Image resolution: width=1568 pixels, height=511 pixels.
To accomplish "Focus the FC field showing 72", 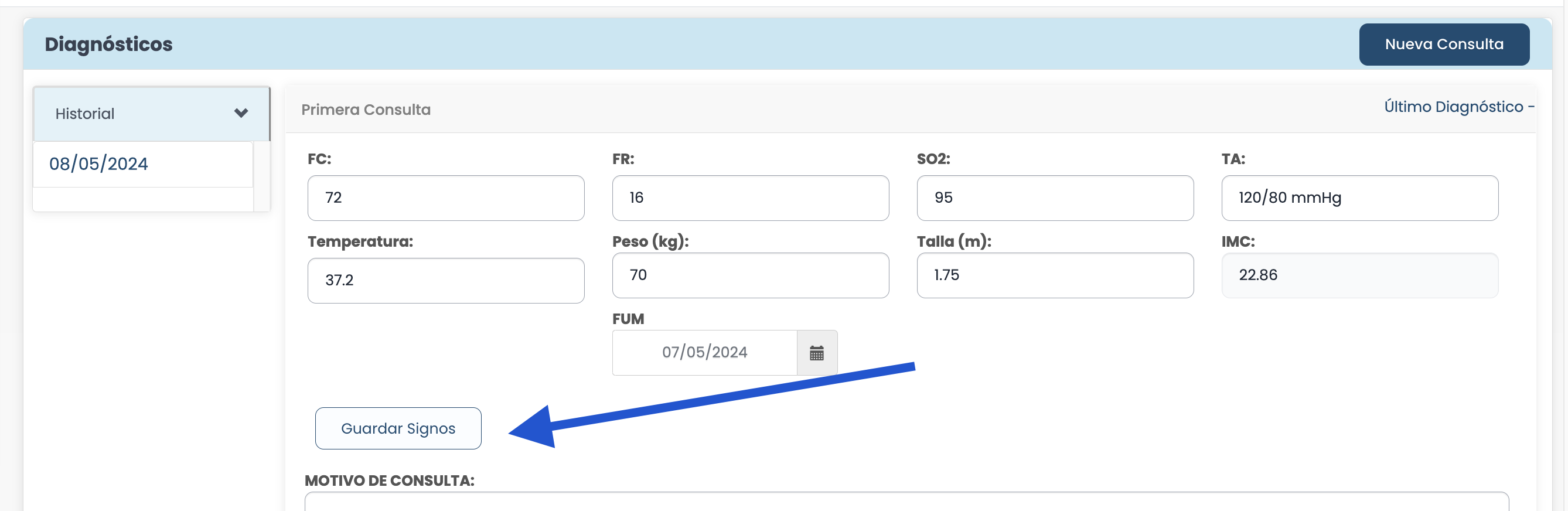I will tap(445, 198).
